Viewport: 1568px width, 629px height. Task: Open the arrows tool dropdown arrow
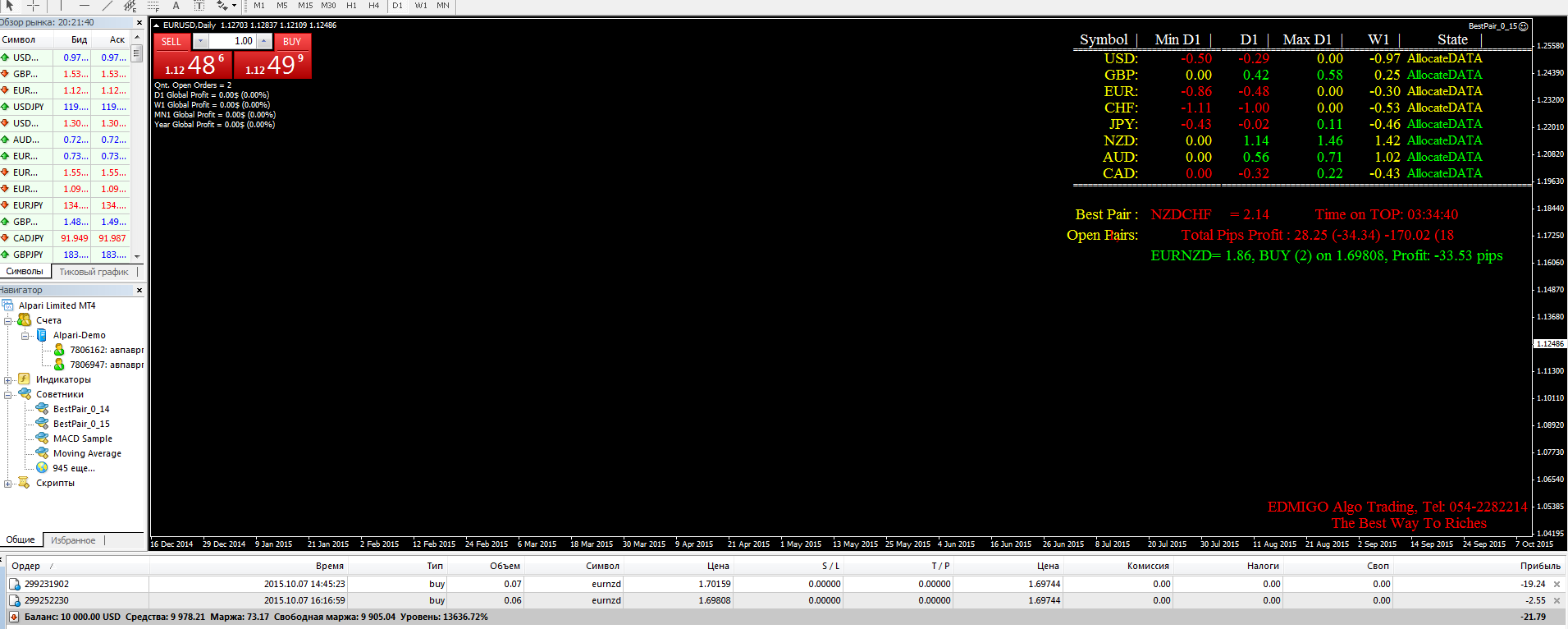(233, 6)
